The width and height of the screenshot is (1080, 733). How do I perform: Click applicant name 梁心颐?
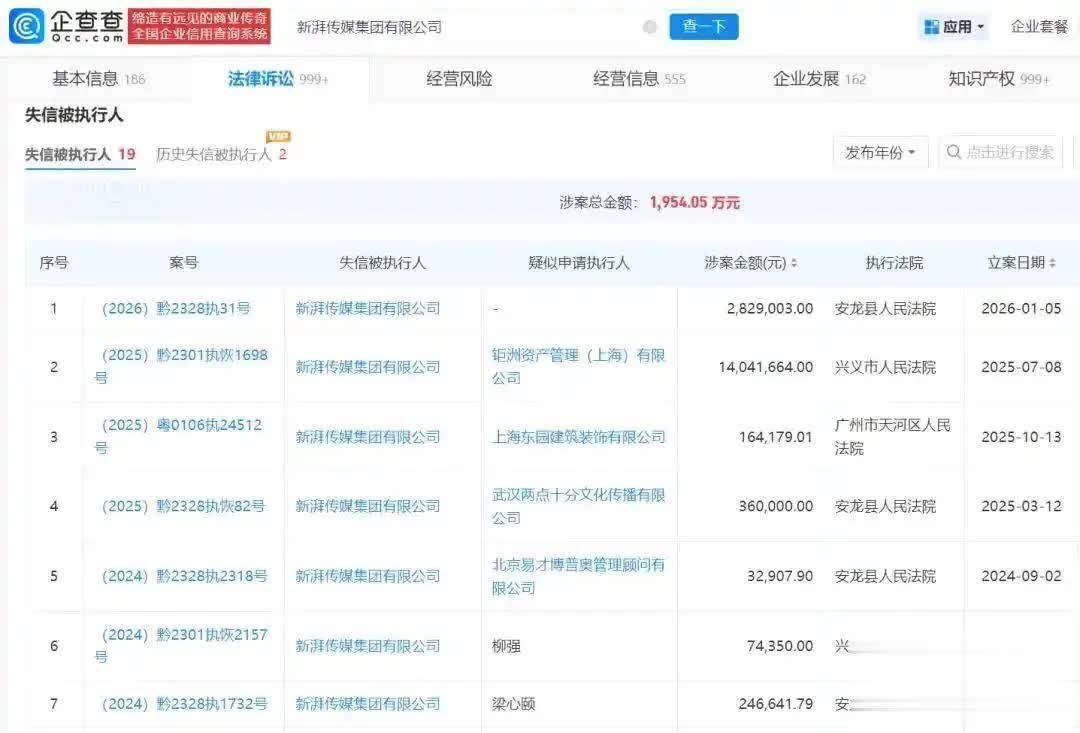coord(513,704)
